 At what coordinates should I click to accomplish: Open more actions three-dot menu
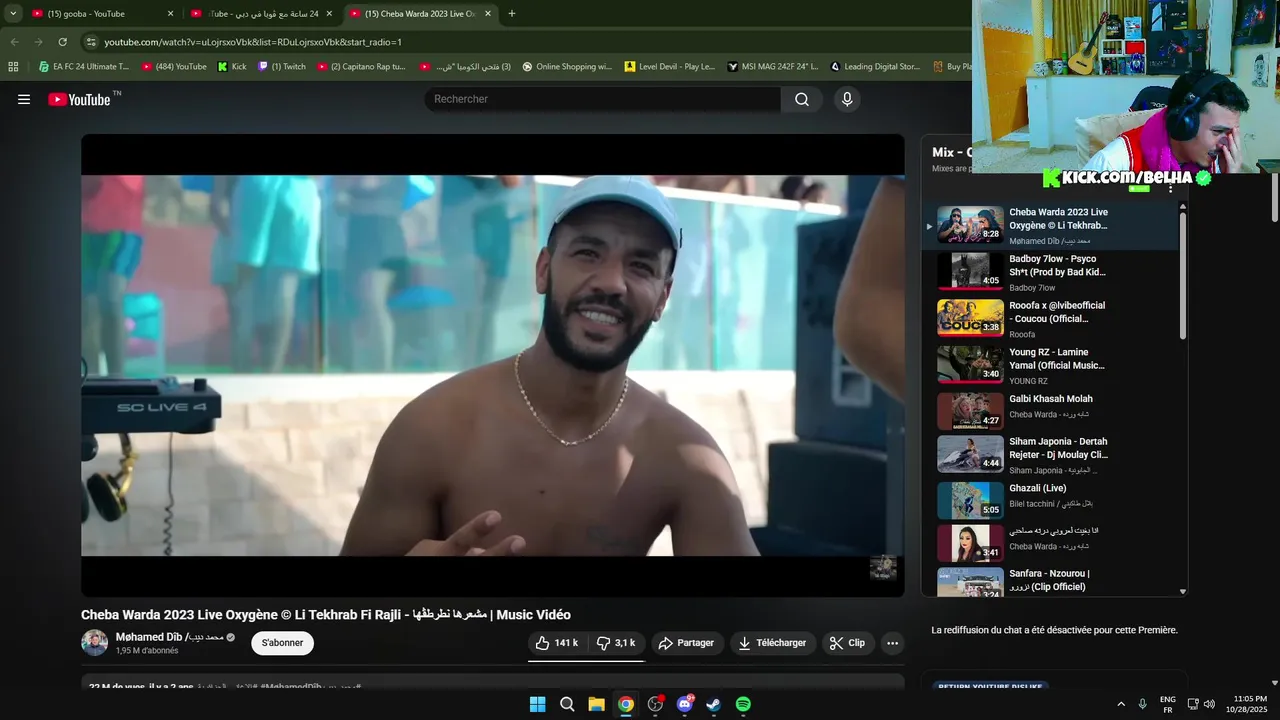[x=892, y=643]
